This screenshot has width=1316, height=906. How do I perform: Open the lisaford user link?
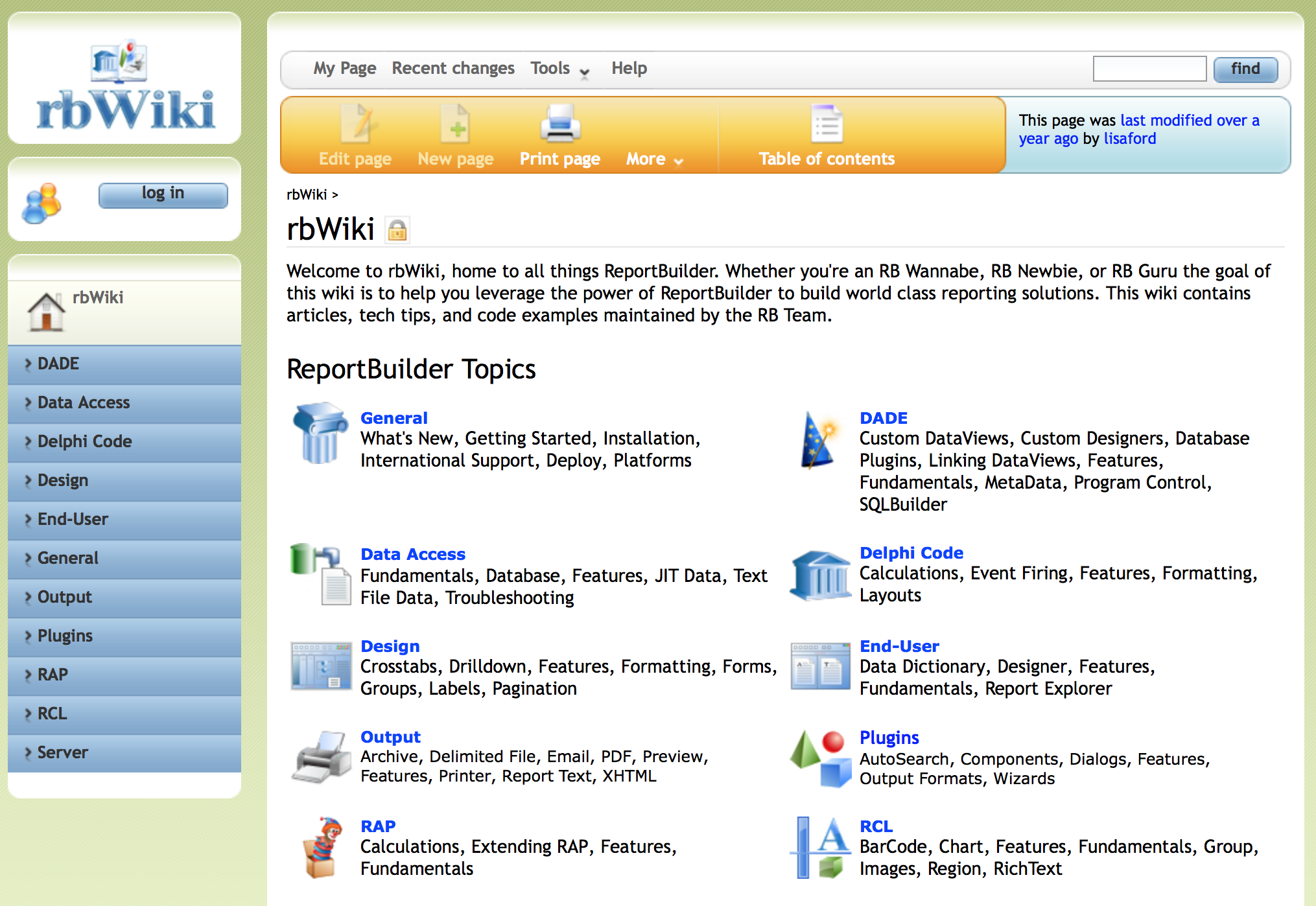click(x=1130, y=139)
